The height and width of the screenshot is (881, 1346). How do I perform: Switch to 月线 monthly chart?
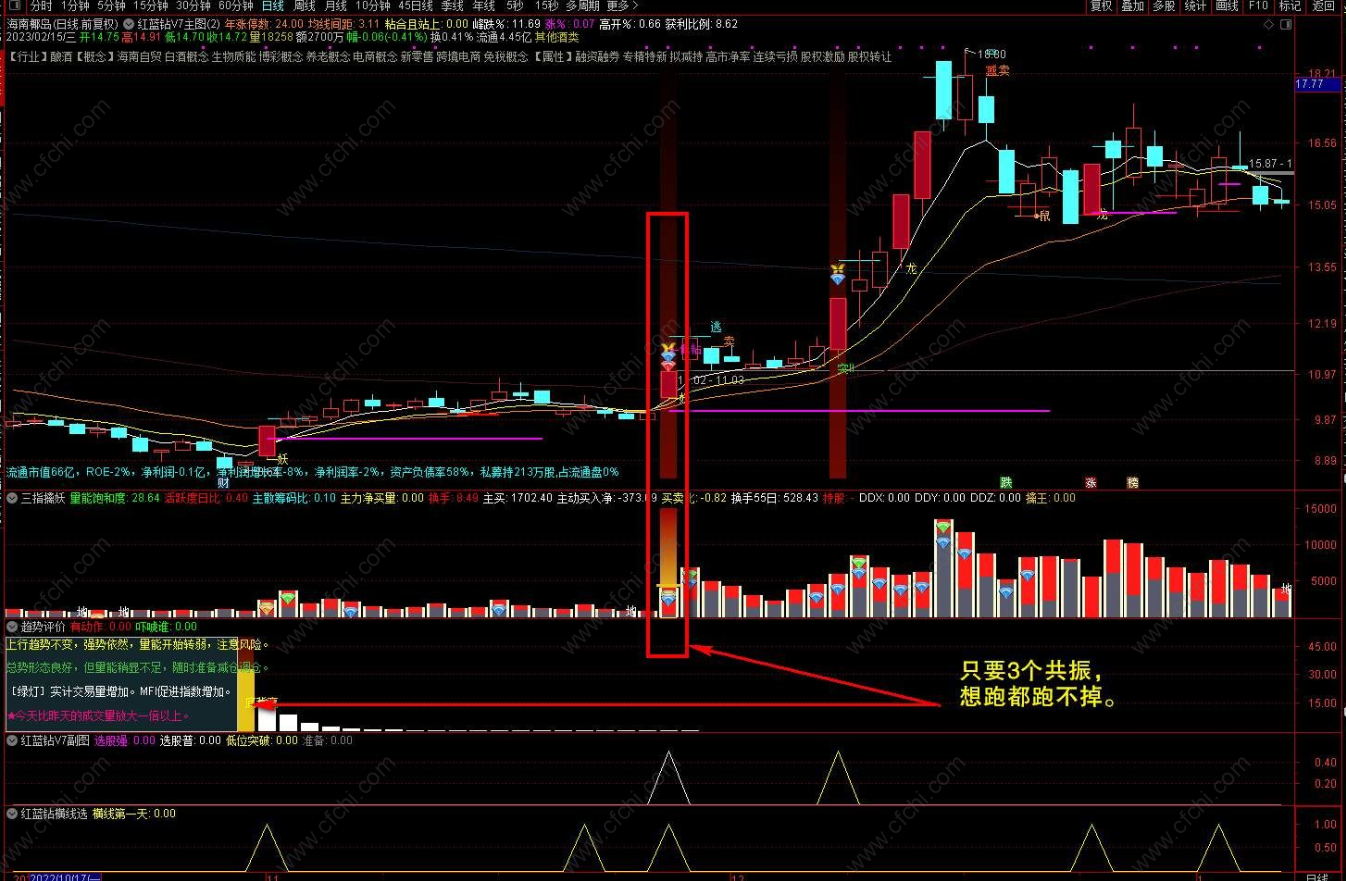click(335, 6)
